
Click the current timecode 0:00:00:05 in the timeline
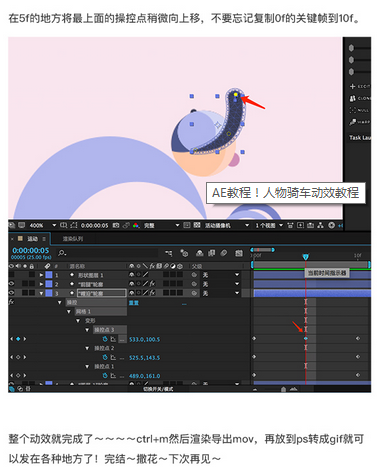click(x=30, y=250)
